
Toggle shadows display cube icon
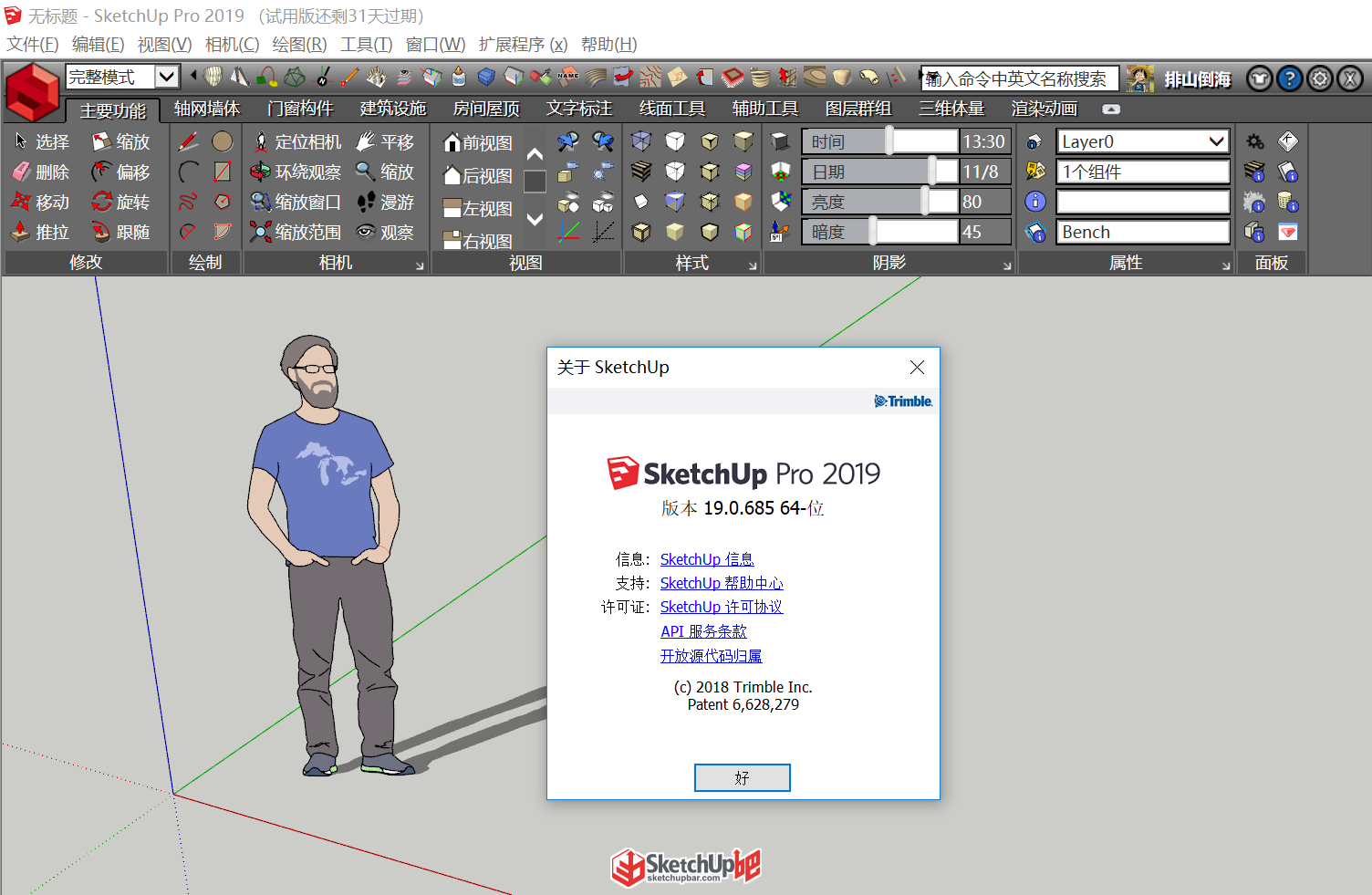click(x=780, y=141)
